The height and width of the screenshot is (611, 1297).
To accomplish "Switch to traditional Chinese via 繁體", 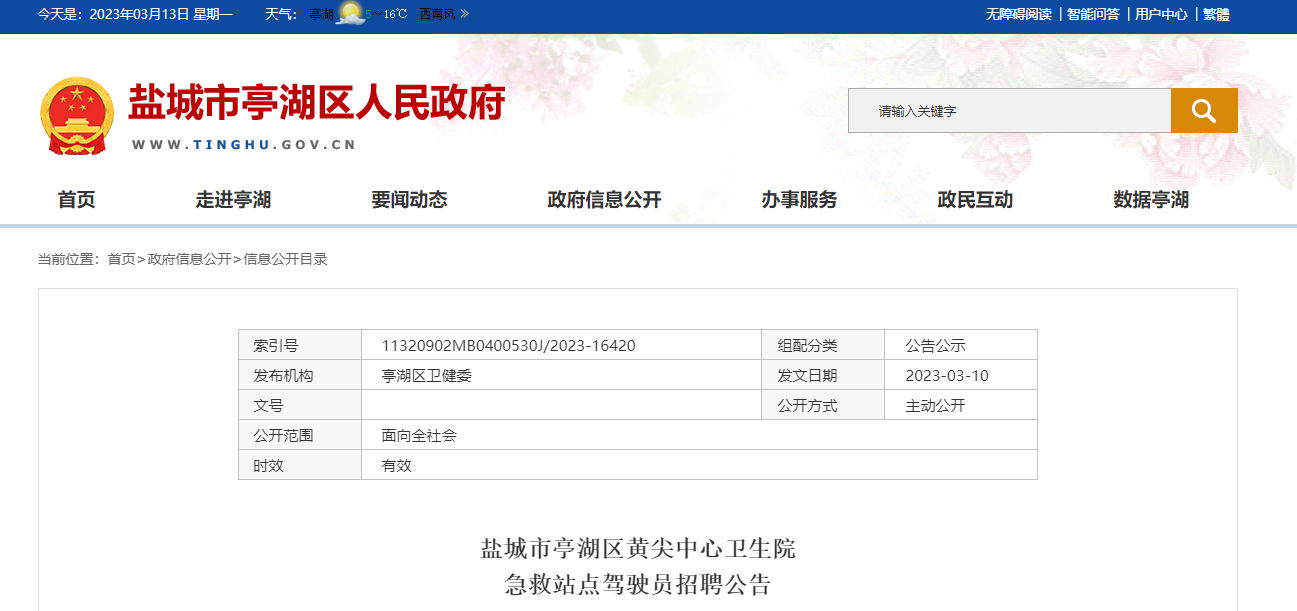I will (1216, 14).
